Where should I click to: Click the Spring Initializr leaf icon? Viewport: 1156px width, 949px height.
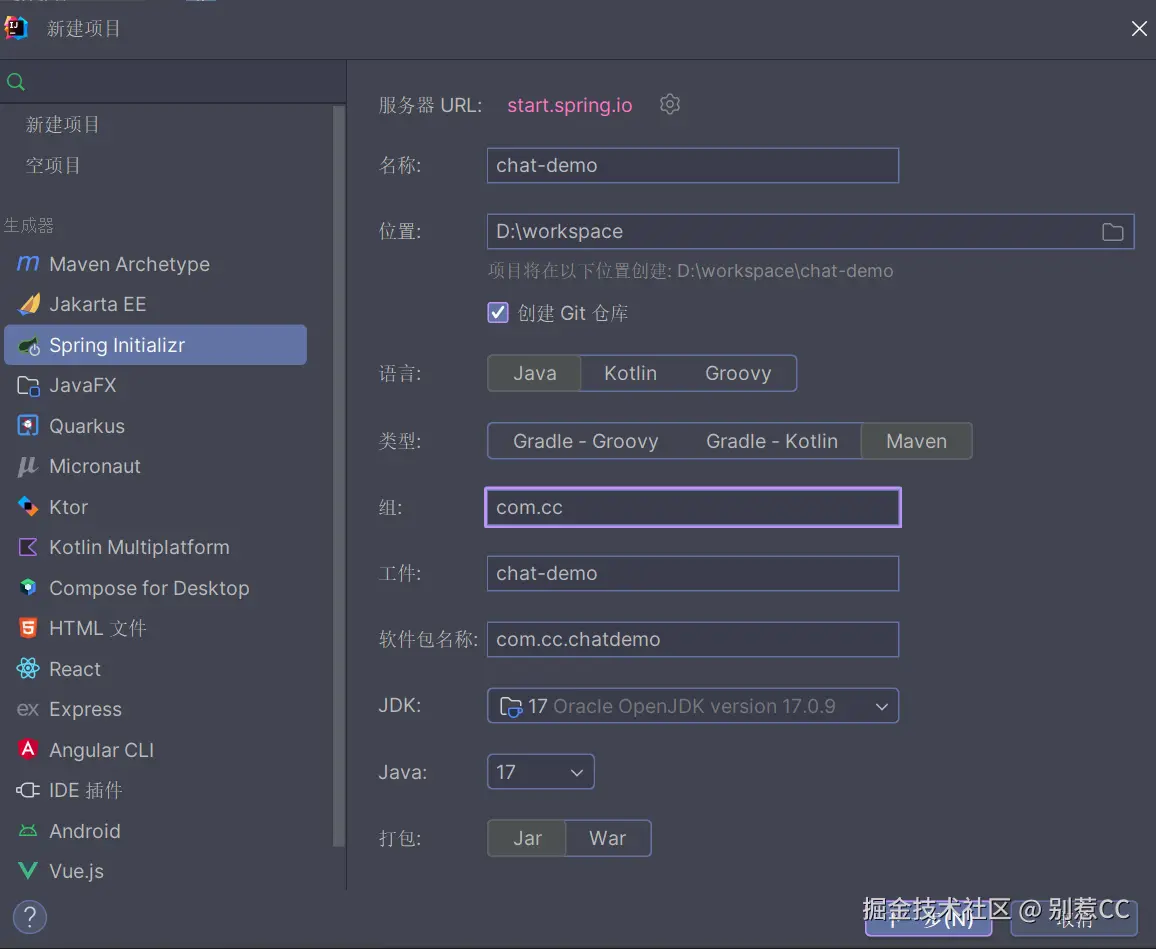point(29,345)
